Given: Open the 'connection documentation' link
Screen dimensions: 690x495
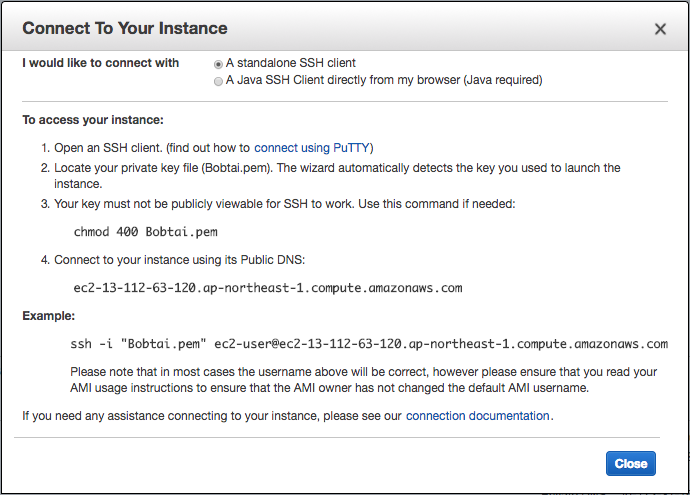Looking at the screenshot, I should point(477,415).
